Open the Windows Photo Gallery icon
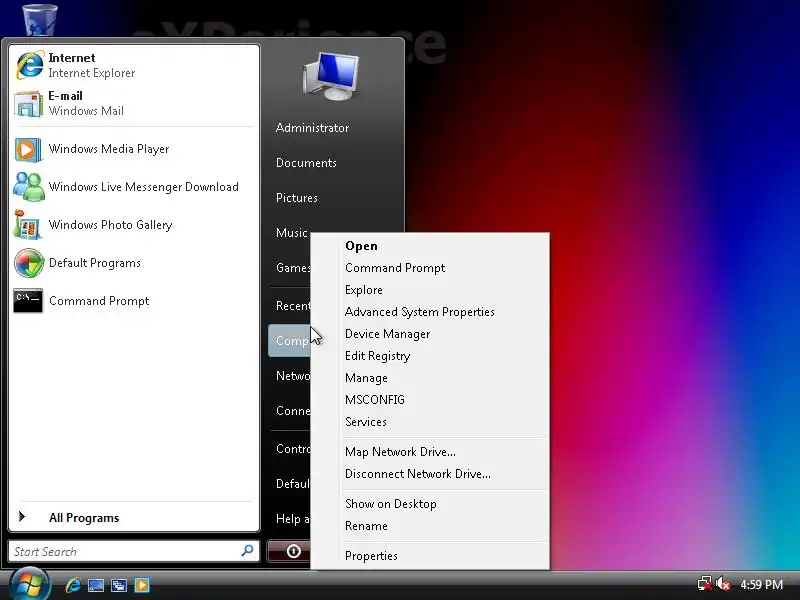Viewport: 800px width, 600px height. coord(27,224)
